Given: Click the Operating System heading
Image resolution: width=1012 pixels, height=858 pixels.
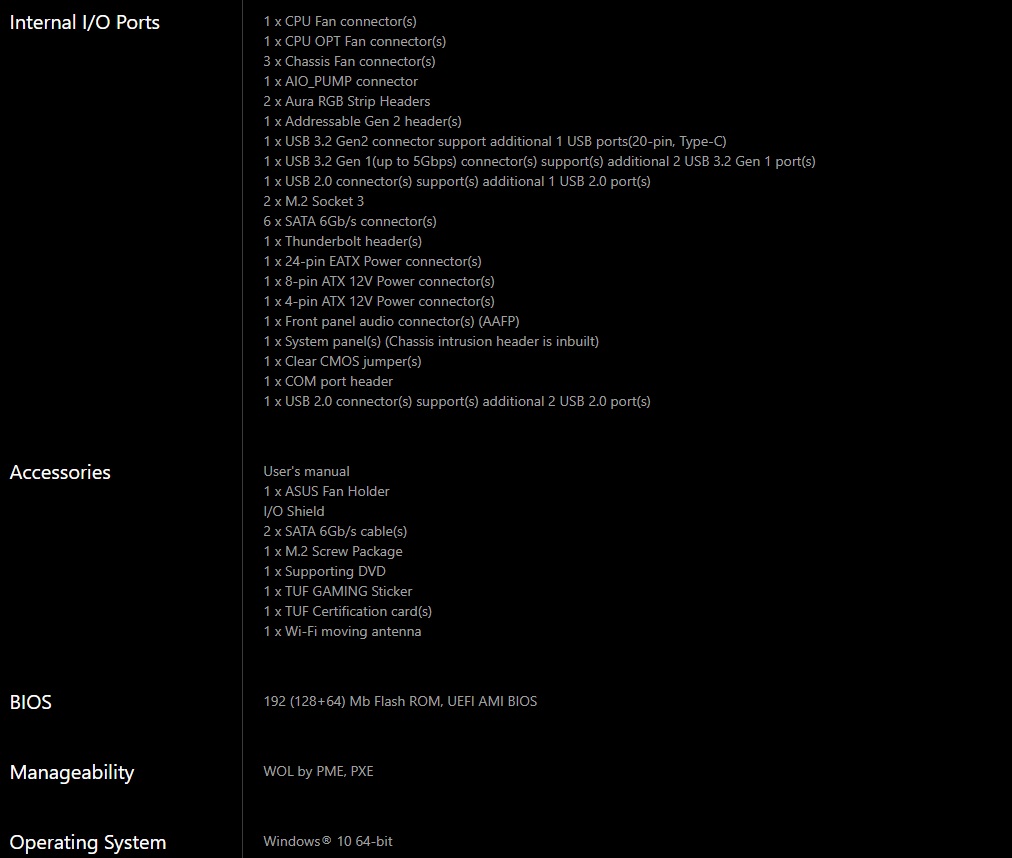Looking at the screenshot, I should click(88, 842).
